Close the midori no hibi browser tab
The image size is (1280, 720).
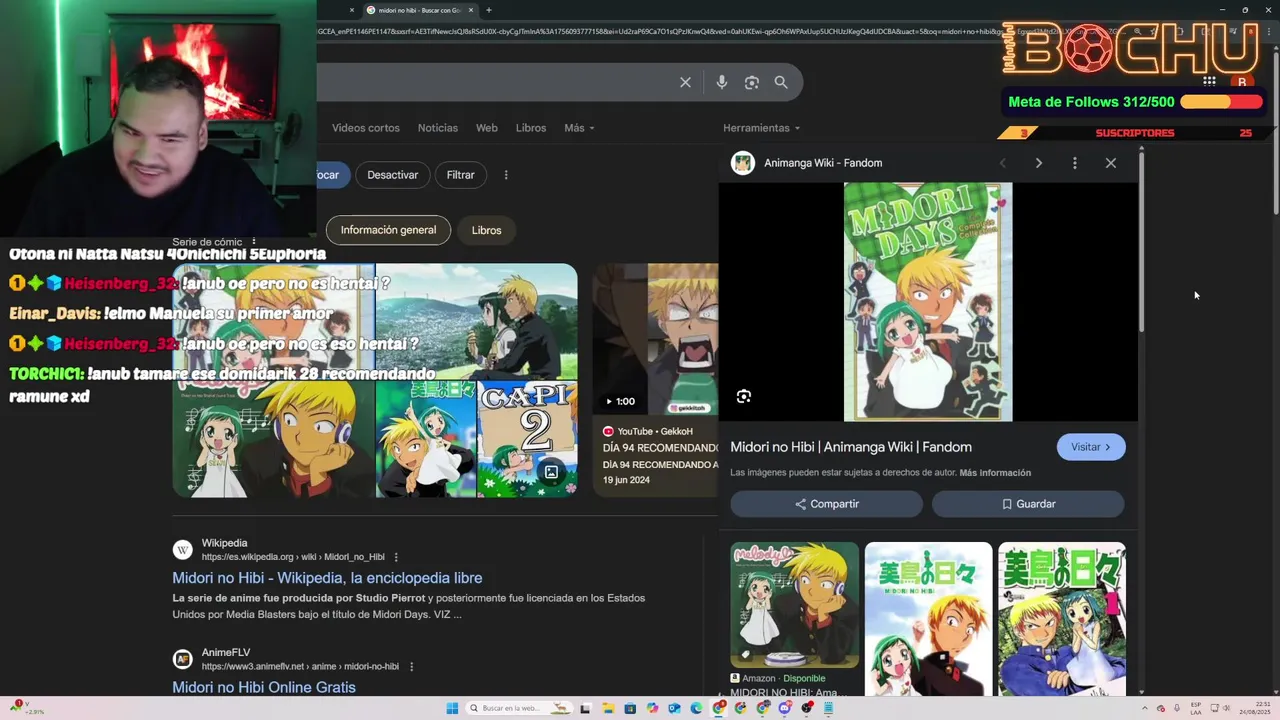pos(471,10)
